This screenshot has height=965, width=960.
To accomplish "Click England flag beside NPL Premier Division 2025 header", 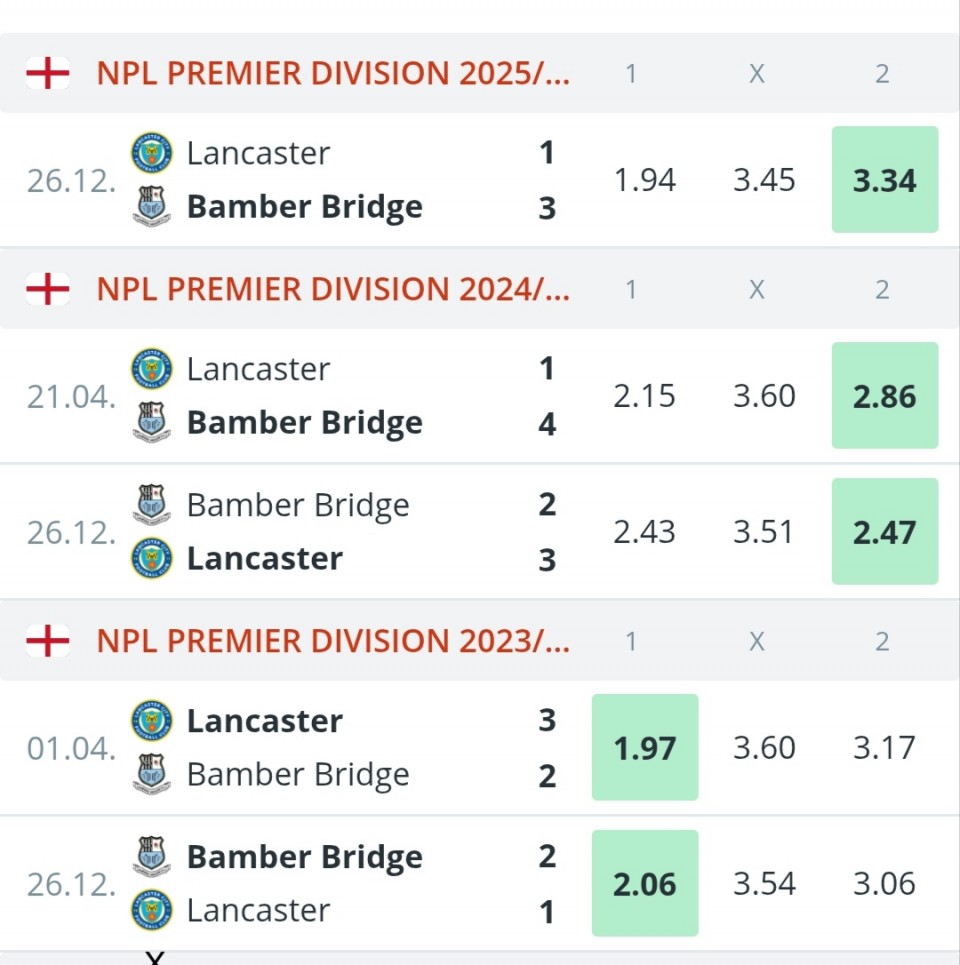I will click(47, 73).
